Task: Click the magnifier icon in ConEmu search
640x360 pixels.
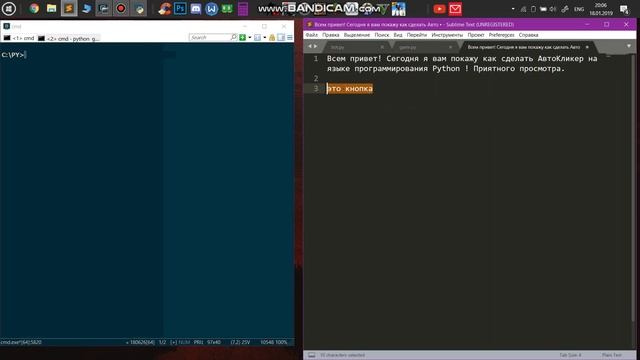Action: pyautogui.click(x=233, y=37)
